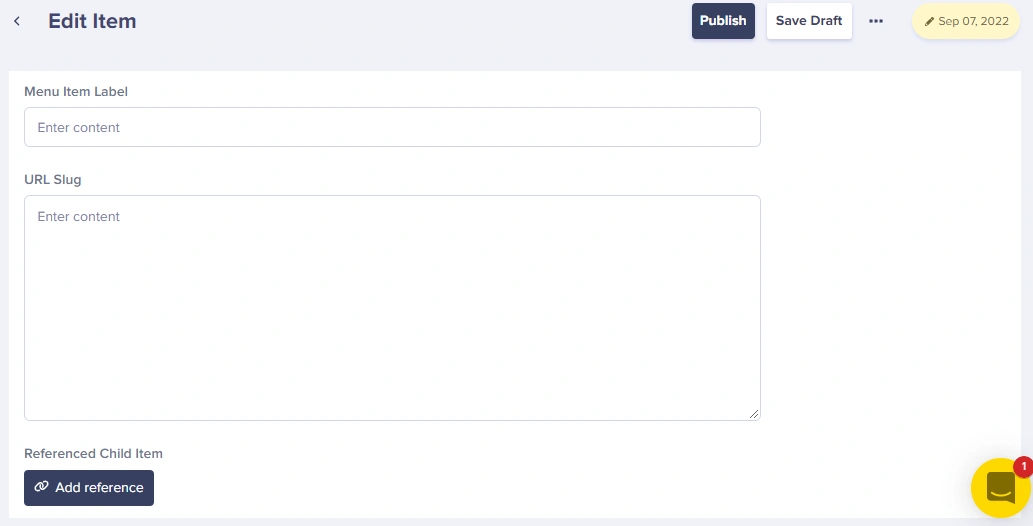Click the 'Menu Item Label' field label
Viewport: 1033px width, 526px height.
76,91
